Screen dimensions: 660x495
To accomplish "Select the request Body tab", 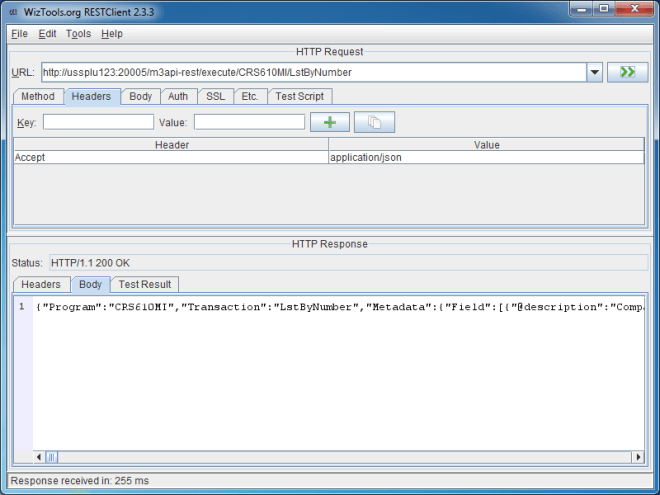I will click(141, 97).
